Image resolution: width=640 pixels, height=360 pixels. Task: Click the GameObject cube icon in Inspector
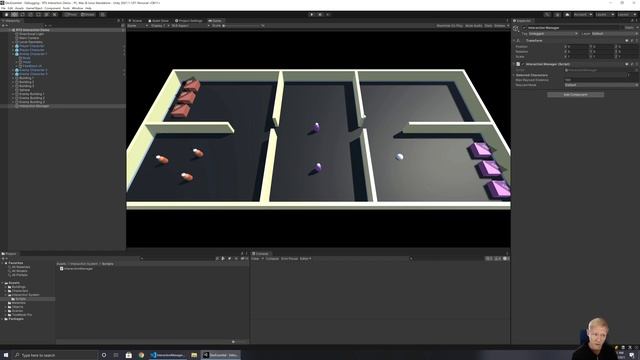(x=516, y=28)
